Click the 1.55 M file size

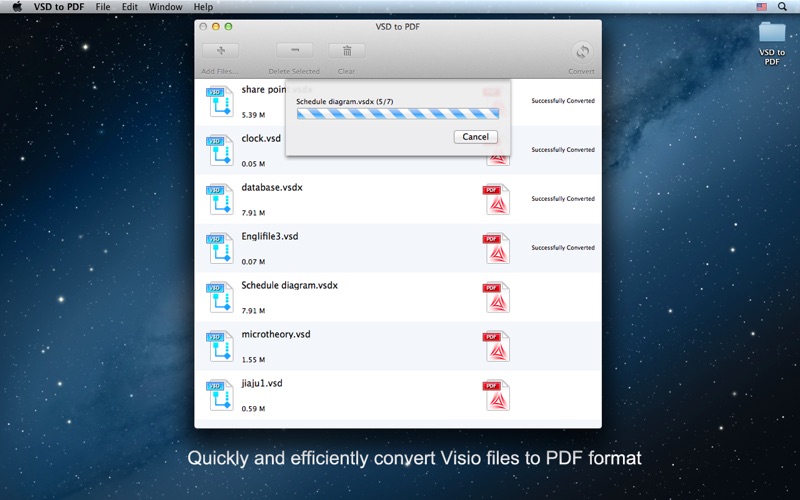coord(253,360)
